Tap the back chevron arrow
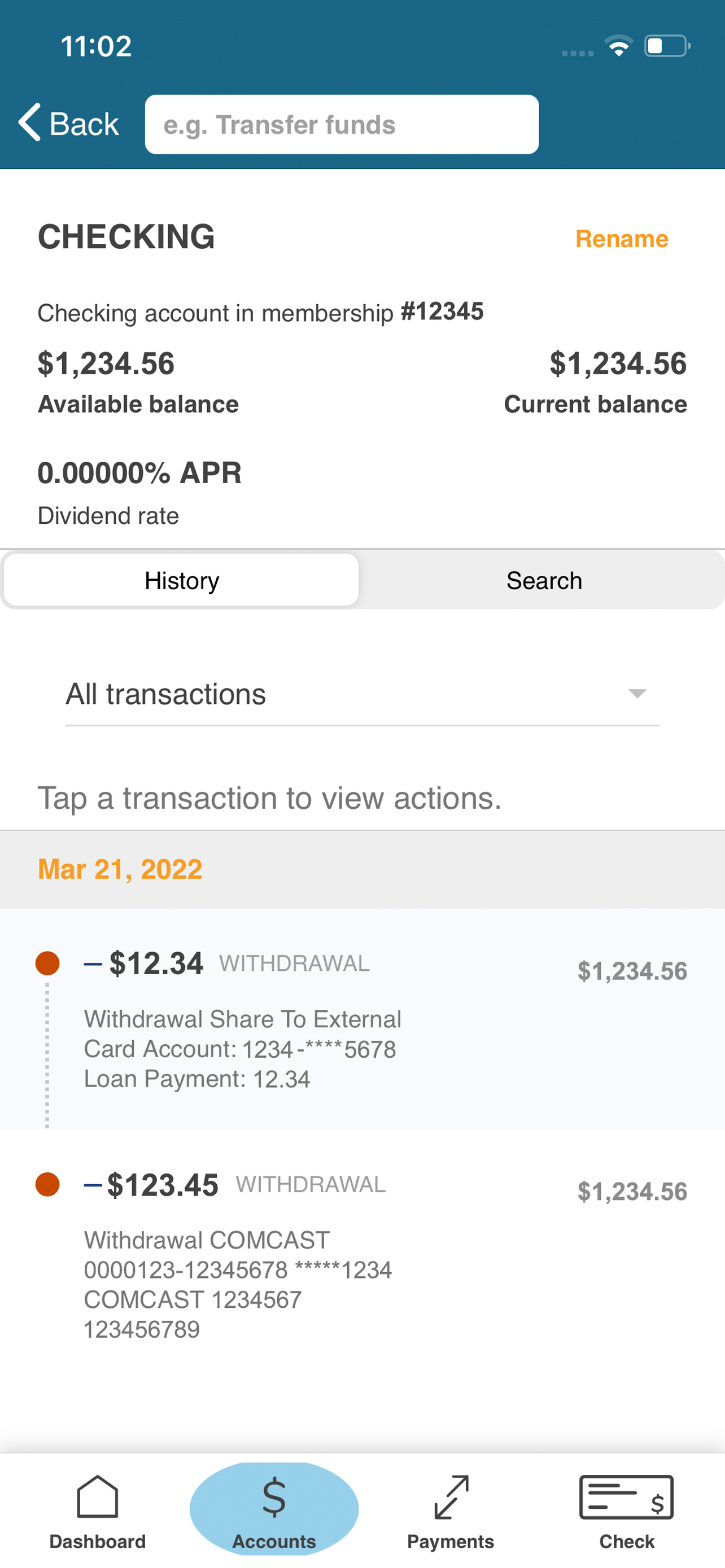This screenshot has height=1568, width=725. tap(29, 122)
